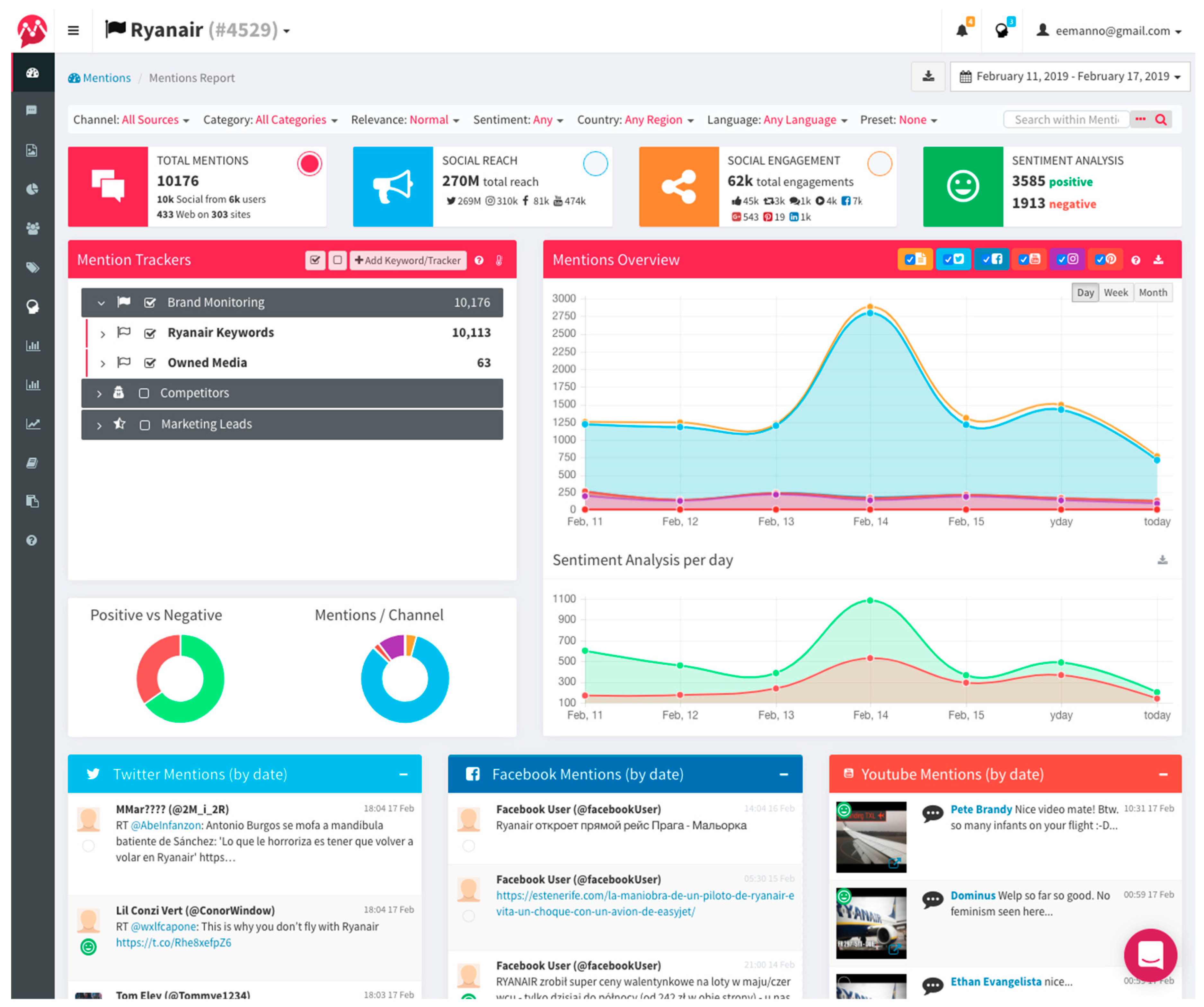Open the pie chart icon in sidebar

click(x=33, y=189)
